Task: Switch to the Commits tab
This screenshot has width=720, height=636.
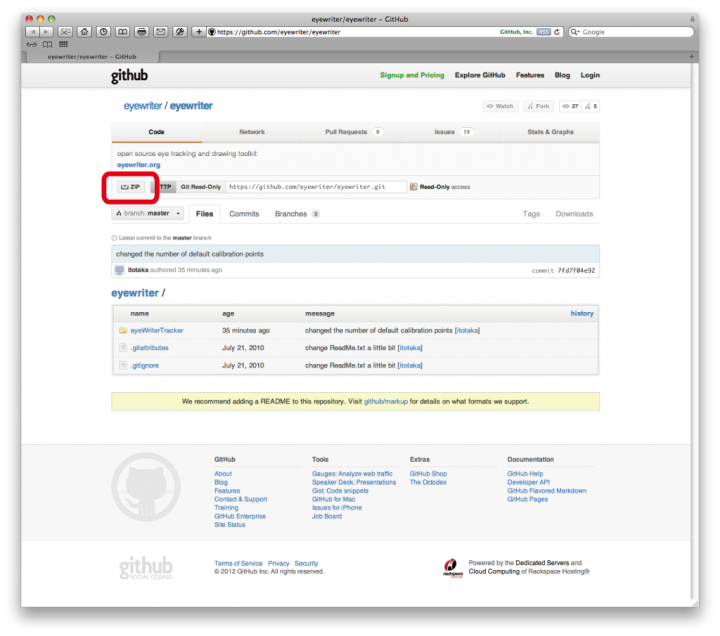Action: 244,214
